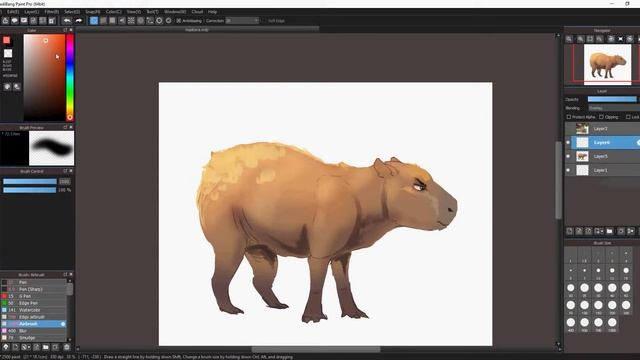Open the Blending mode dropdown
This screenshot has height=360, width=640.
pos(614,108)
